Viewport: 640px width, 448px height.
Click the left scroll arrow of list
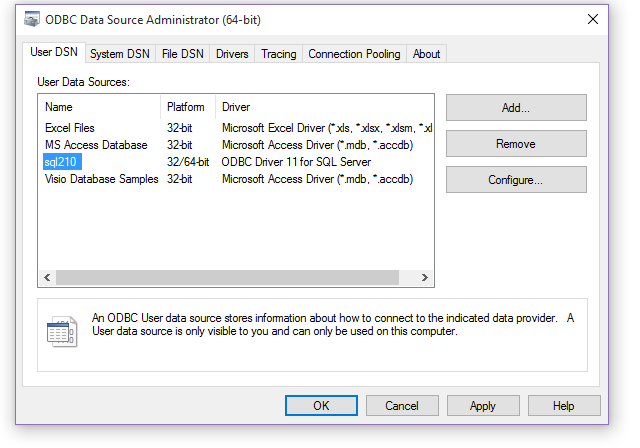tap(47, 277)
